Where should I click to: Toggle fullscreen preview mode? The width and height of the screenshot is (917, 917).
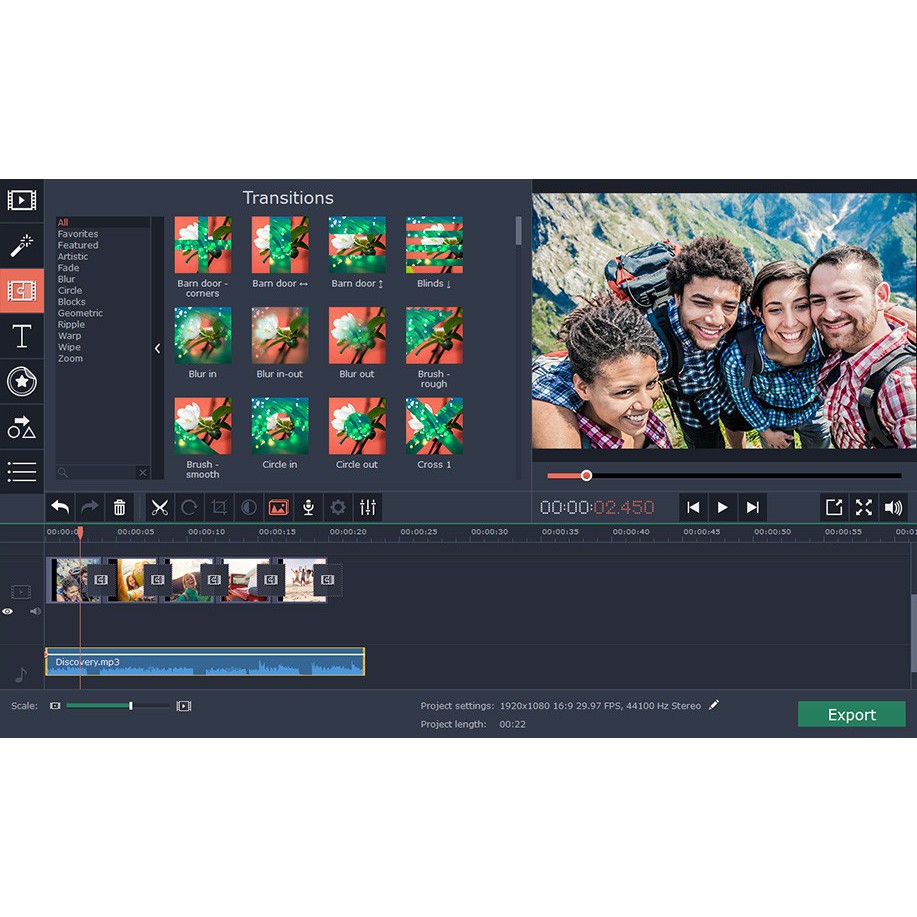(x=863, y=507)
